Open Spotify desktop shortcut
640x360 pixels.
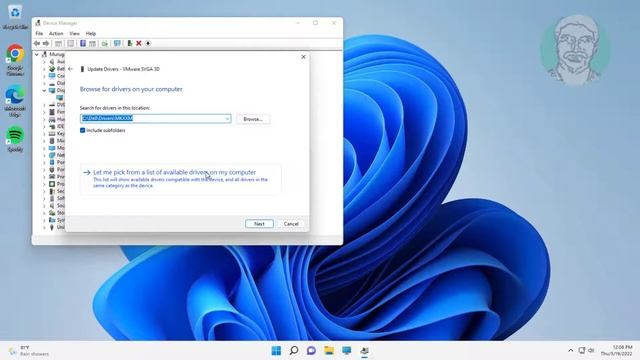click(15, 140)
